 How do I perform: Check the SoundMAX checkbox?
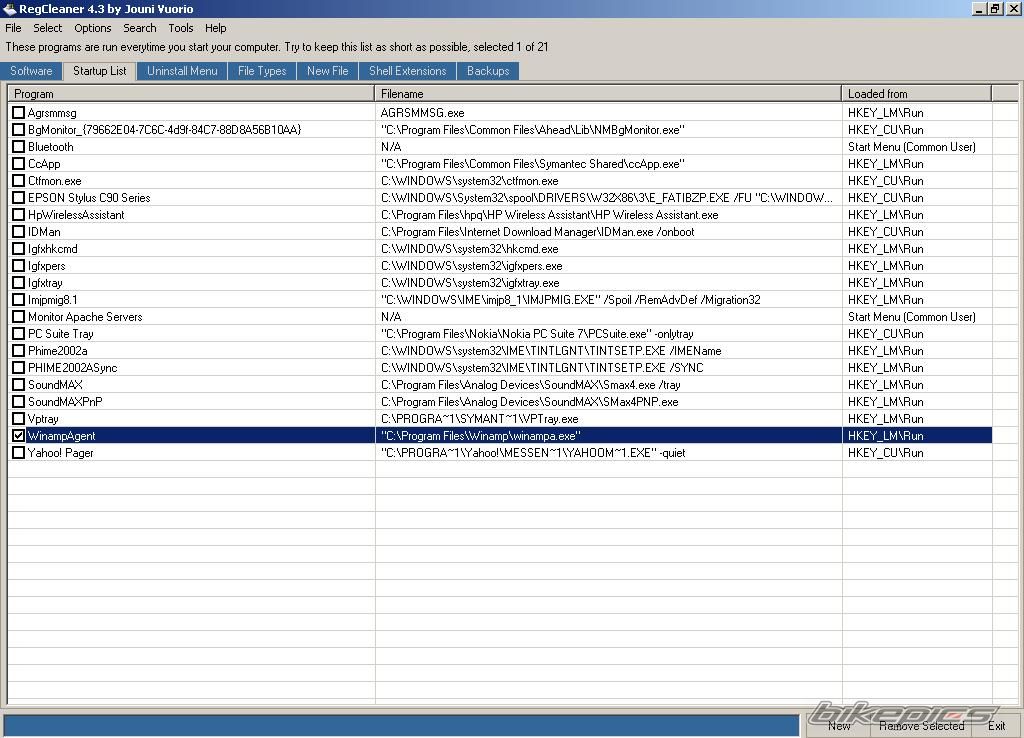[18, 385]
